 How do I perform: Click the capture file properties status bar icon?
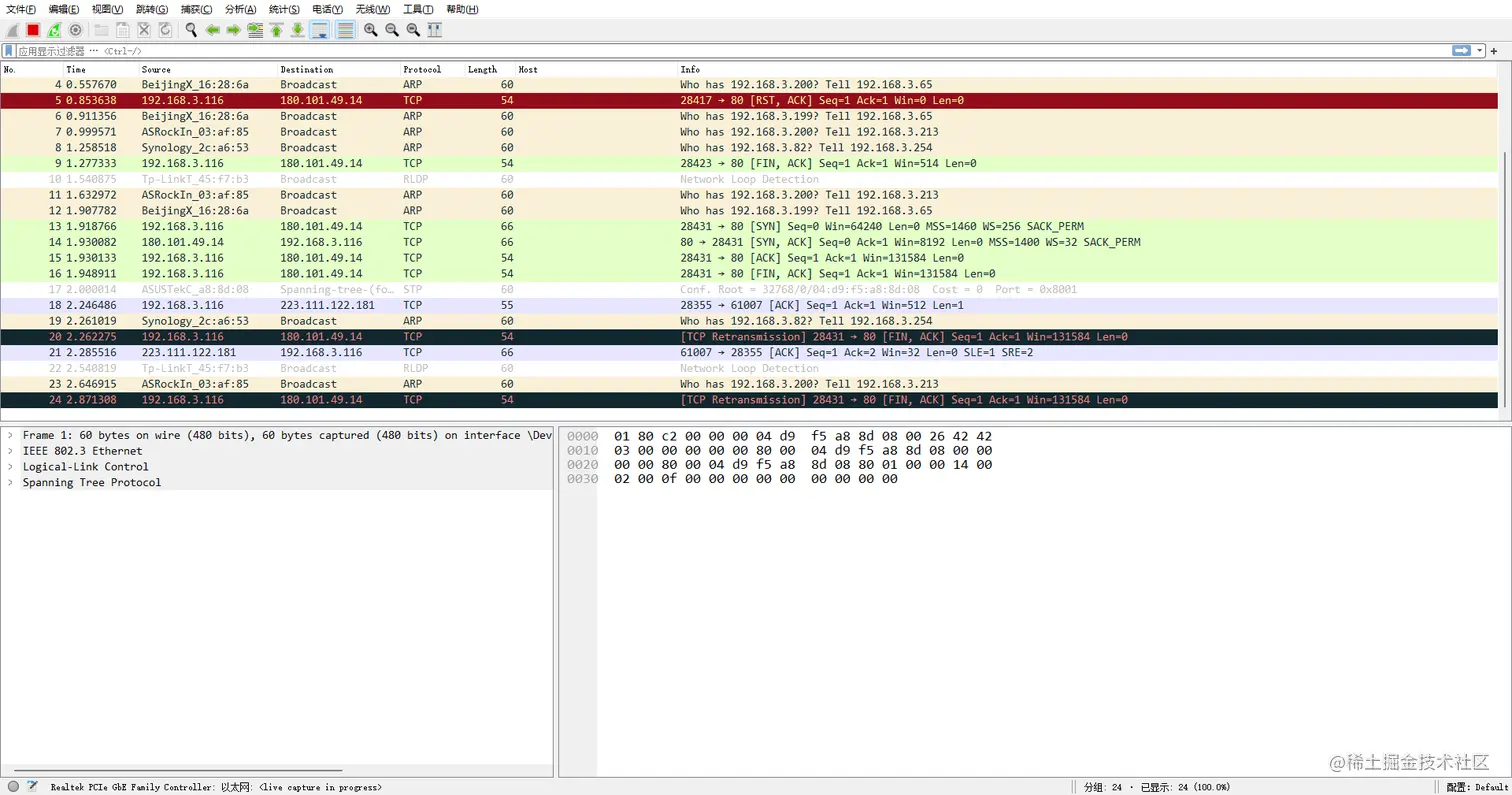click(32, 787)
